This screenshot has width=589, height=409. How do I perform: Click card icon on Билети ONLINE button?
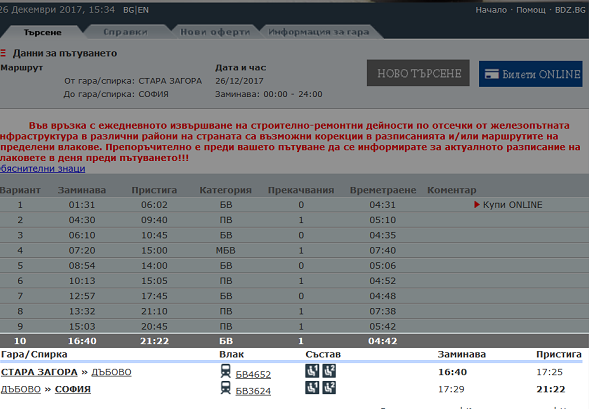(492, 74)
